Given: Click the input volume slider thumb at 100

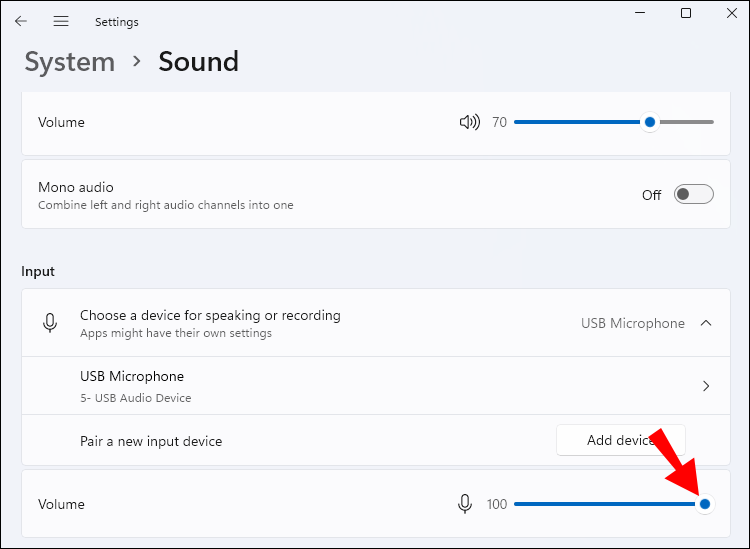Looking at the screenshot, I should click(705, 504).
